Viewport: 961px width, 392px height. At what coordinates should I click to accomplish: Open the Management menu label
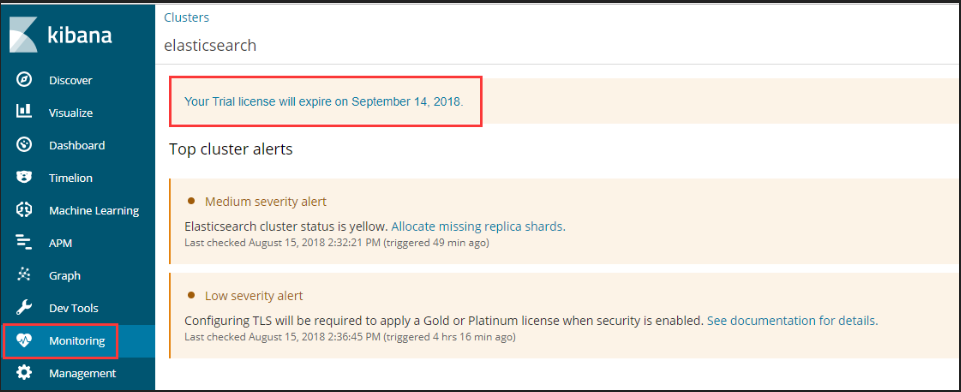83,373
